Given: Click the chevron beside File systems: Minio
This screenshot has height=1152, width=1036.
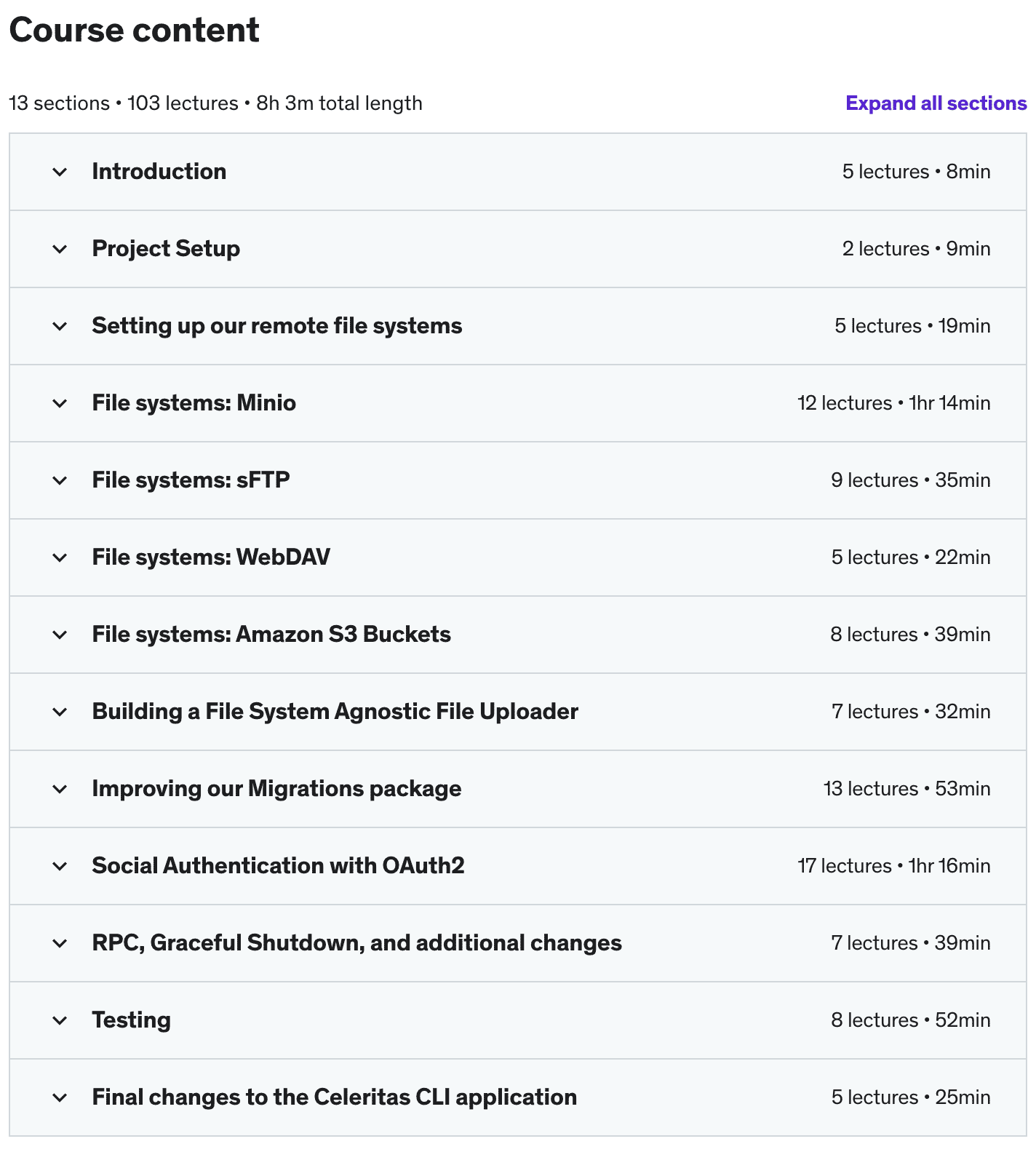Looking at the screenshot, I should 60,403.
